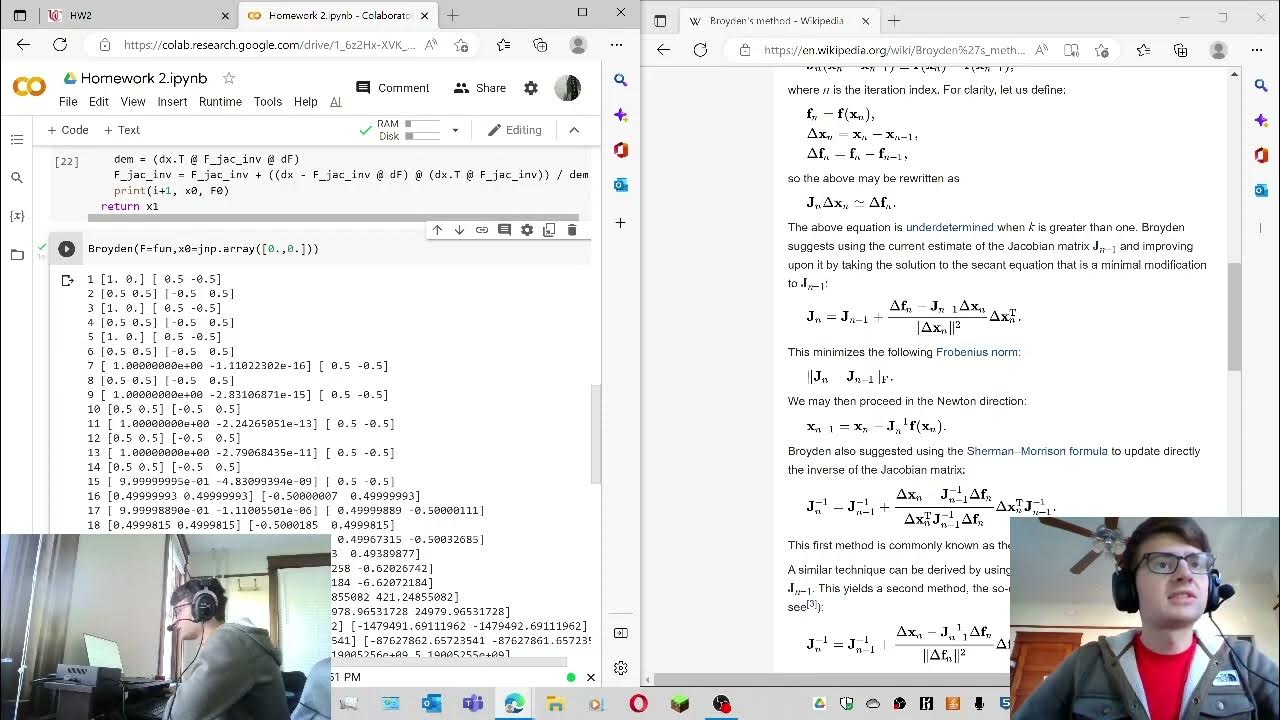The height and width of the screenshot is (720, 1280).
Task: Add a Code cell
Action: tap(68, 130)
